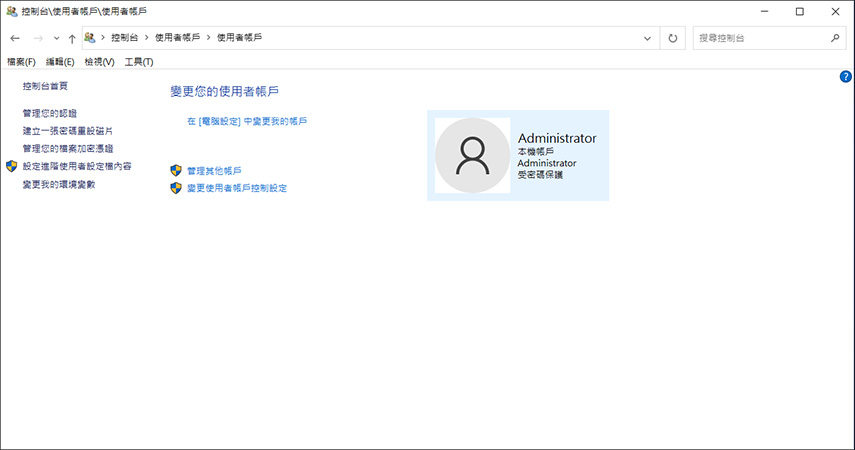Select 建立一張密碼重設磁片 in sidebar

(67, 131)
